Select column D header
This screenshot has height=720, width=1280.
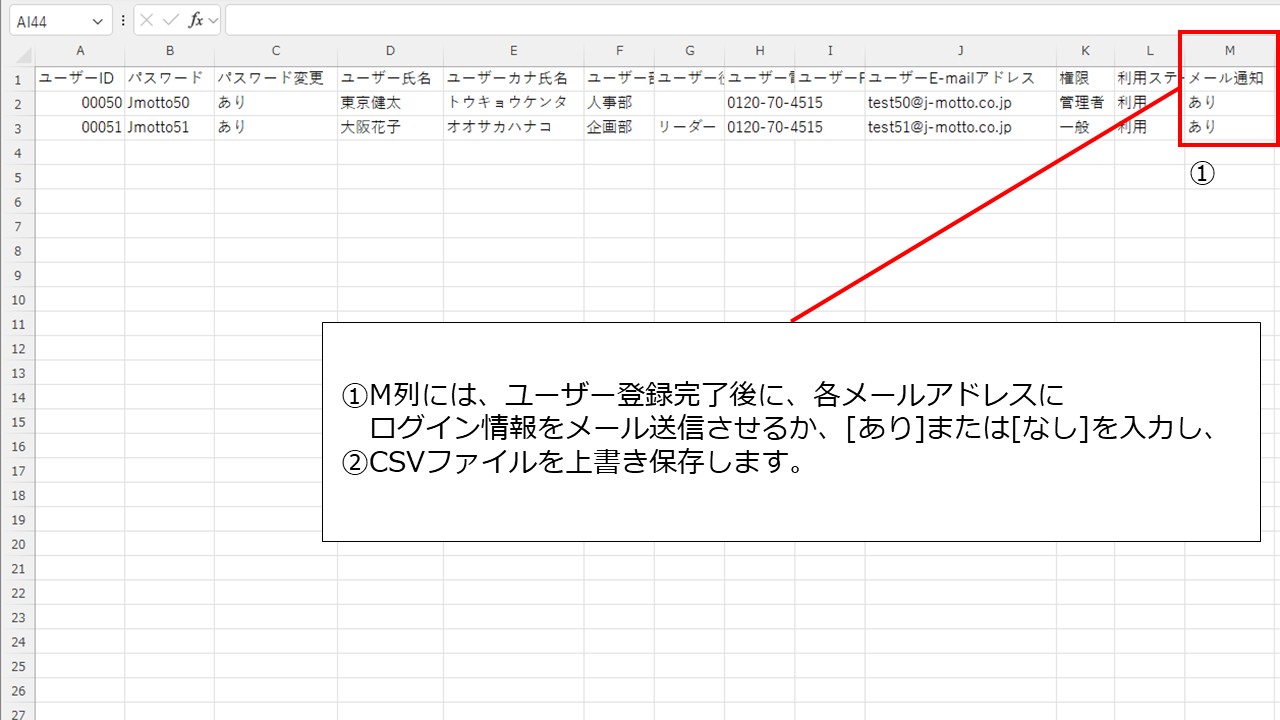tap(390, 51)
